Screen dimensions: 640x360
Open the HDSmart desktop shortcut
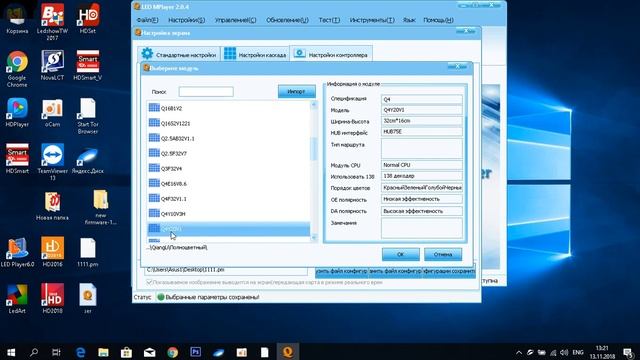(x=17, y=159)
